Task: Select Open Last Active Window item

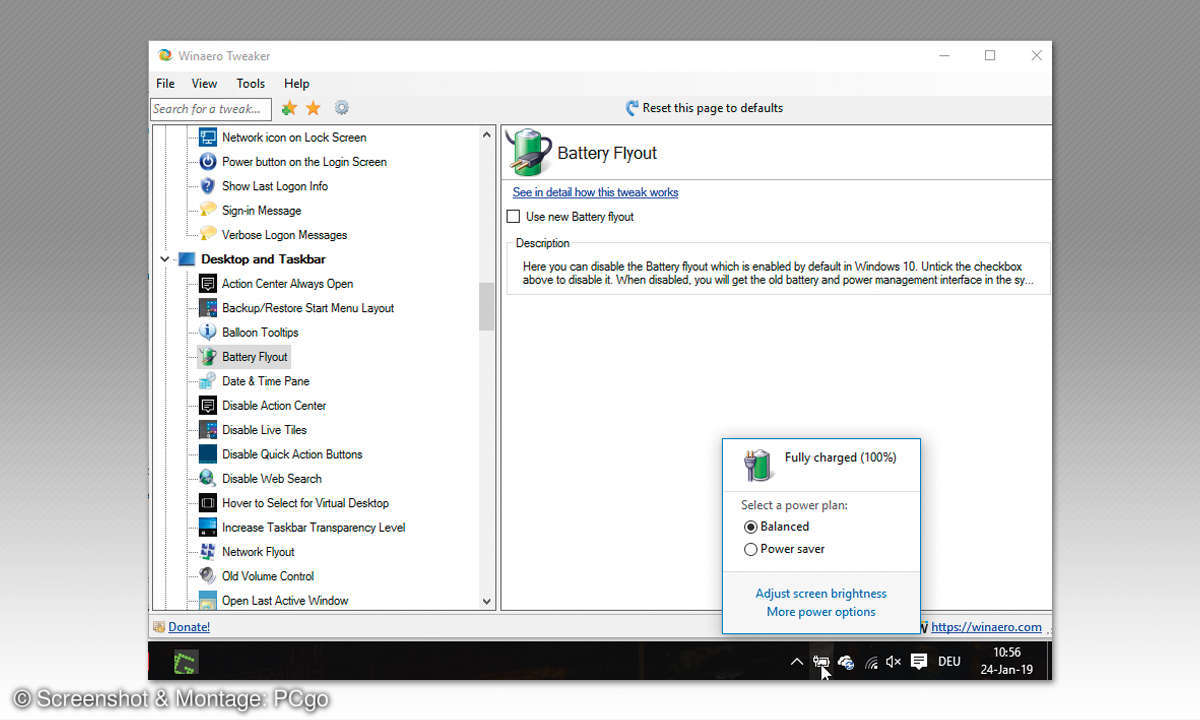Action: 285,601
